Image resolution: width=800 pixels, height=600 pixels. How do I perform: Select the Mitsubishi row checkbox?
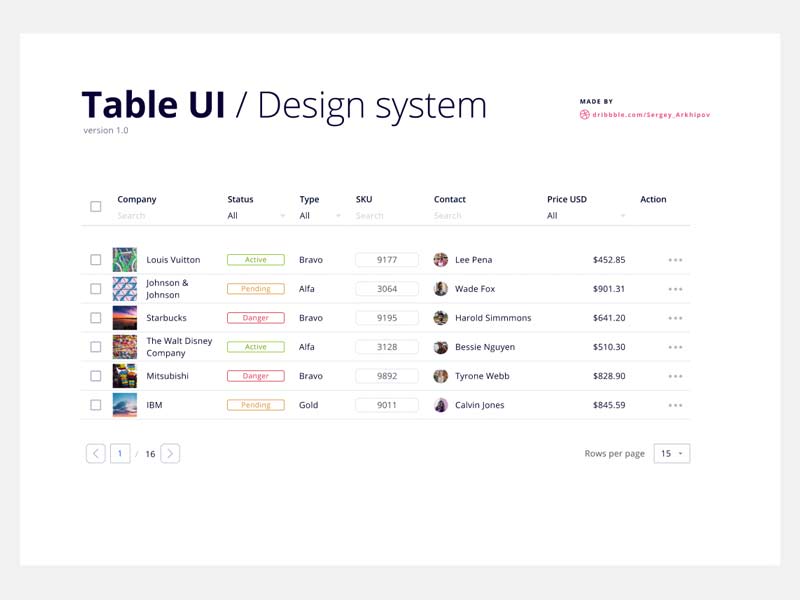[x=95, y=376]
